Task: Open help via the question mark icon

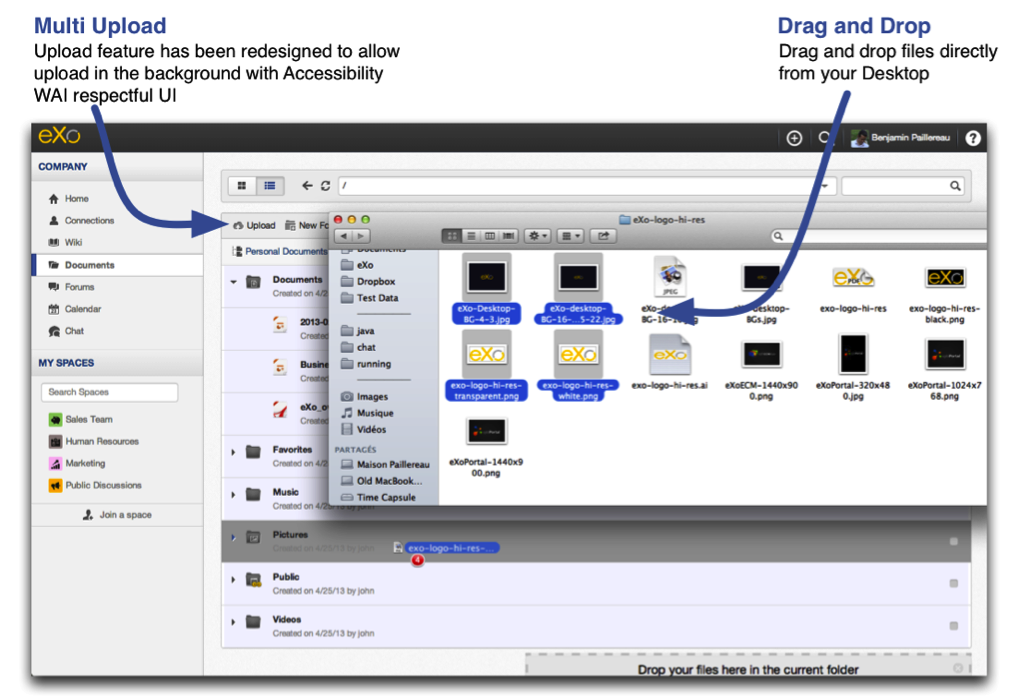Action: tap(973, 138)
